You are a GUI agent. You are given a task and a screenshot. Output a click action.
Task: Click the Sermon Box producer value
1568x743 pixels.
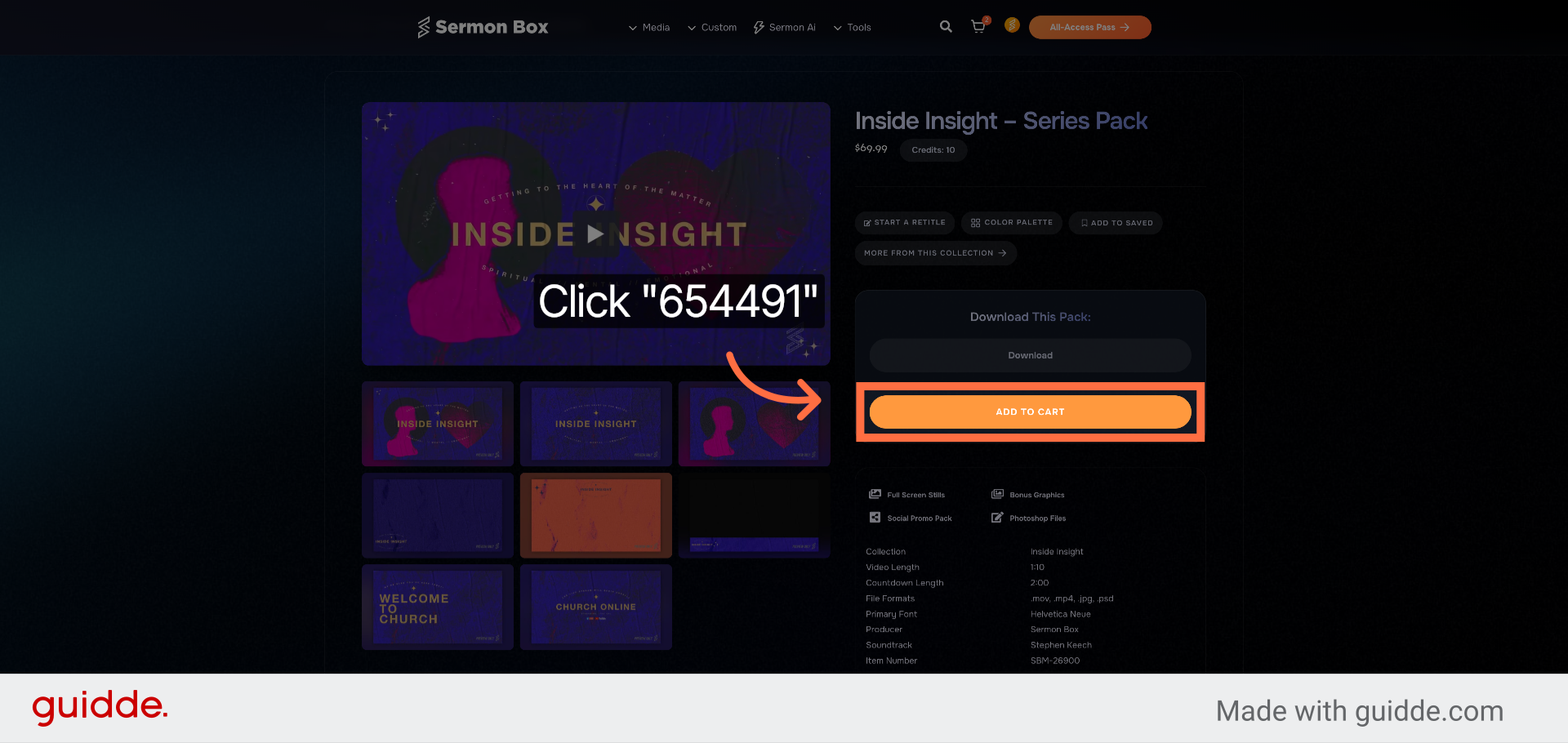tap(1054, 630)
